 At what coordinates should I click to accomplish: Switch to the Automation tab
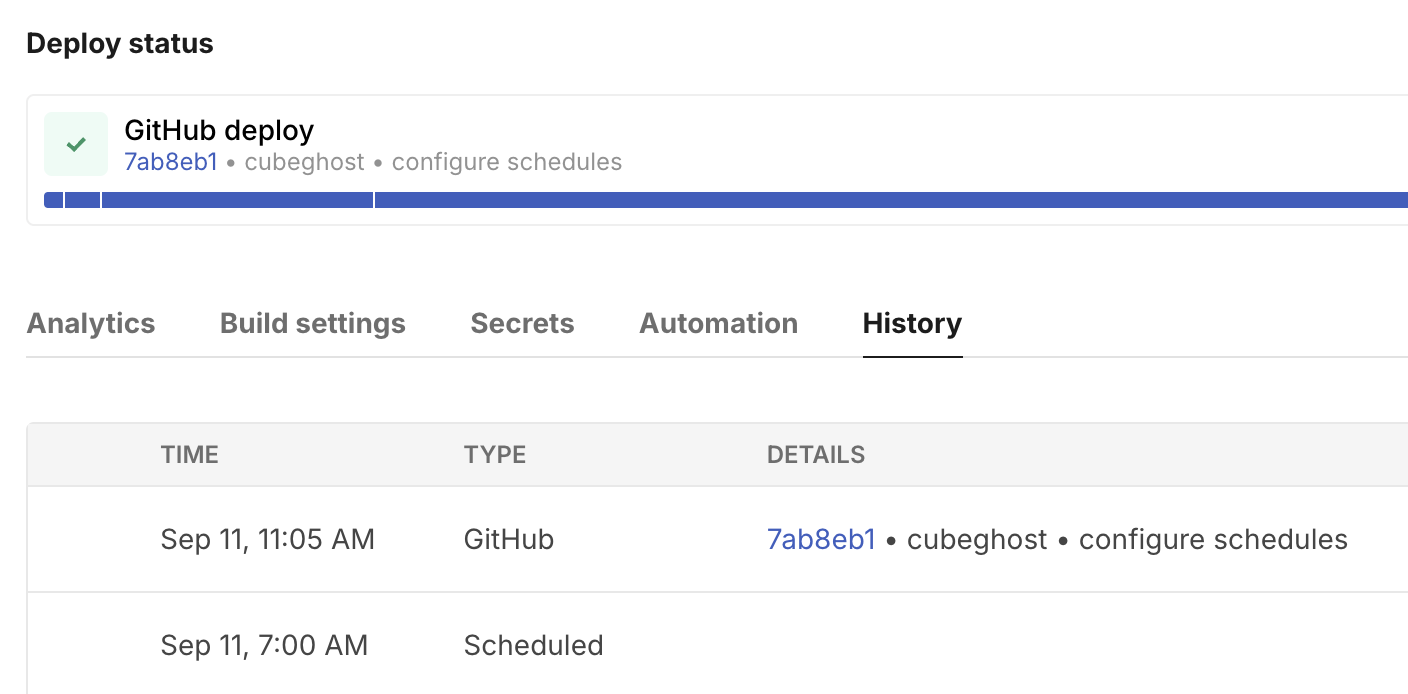[718, 323]
